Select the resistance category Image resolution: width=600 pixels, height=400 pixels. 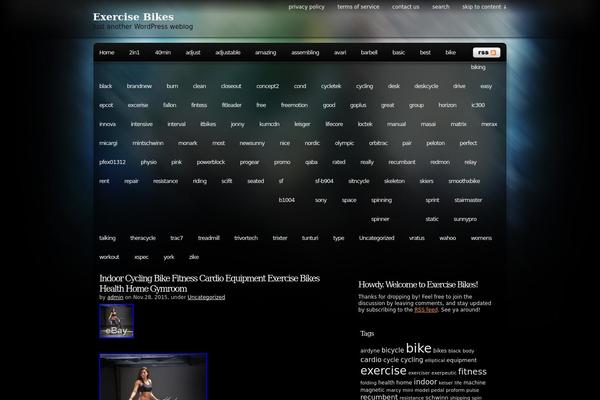tap(165, 181)
